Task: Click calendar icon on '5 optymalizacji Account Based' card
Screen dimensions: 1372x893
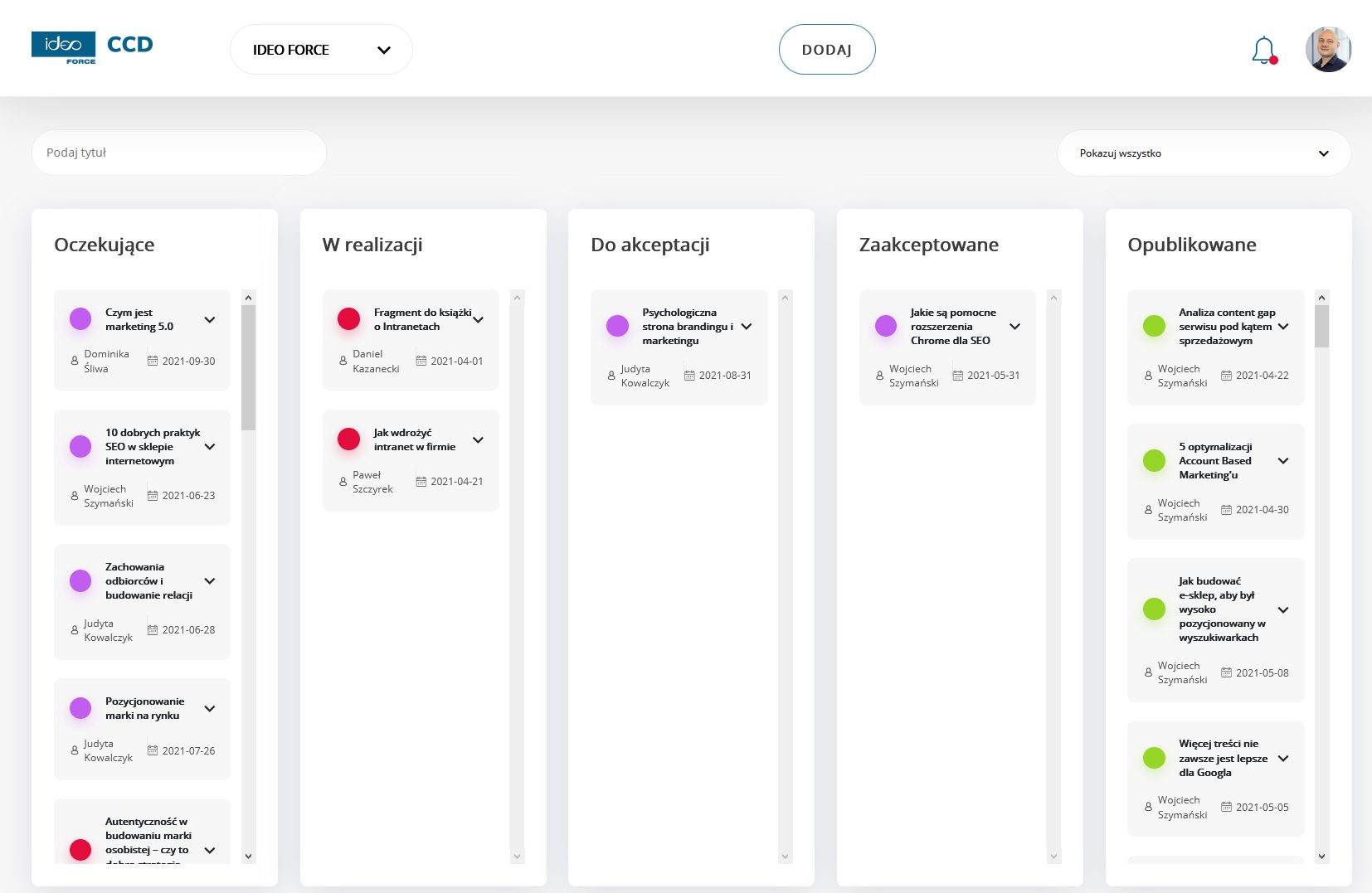Action: tap(1226, 510)
